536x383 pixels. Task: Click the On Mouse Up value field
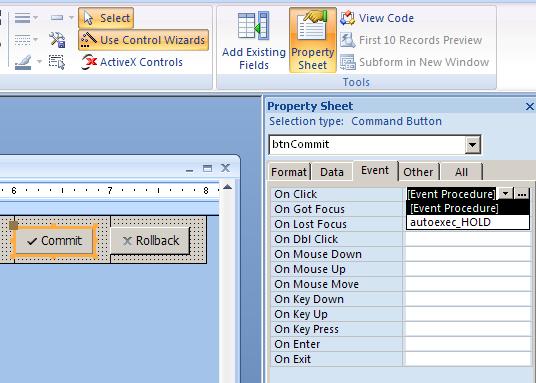[x=467, y=269]
